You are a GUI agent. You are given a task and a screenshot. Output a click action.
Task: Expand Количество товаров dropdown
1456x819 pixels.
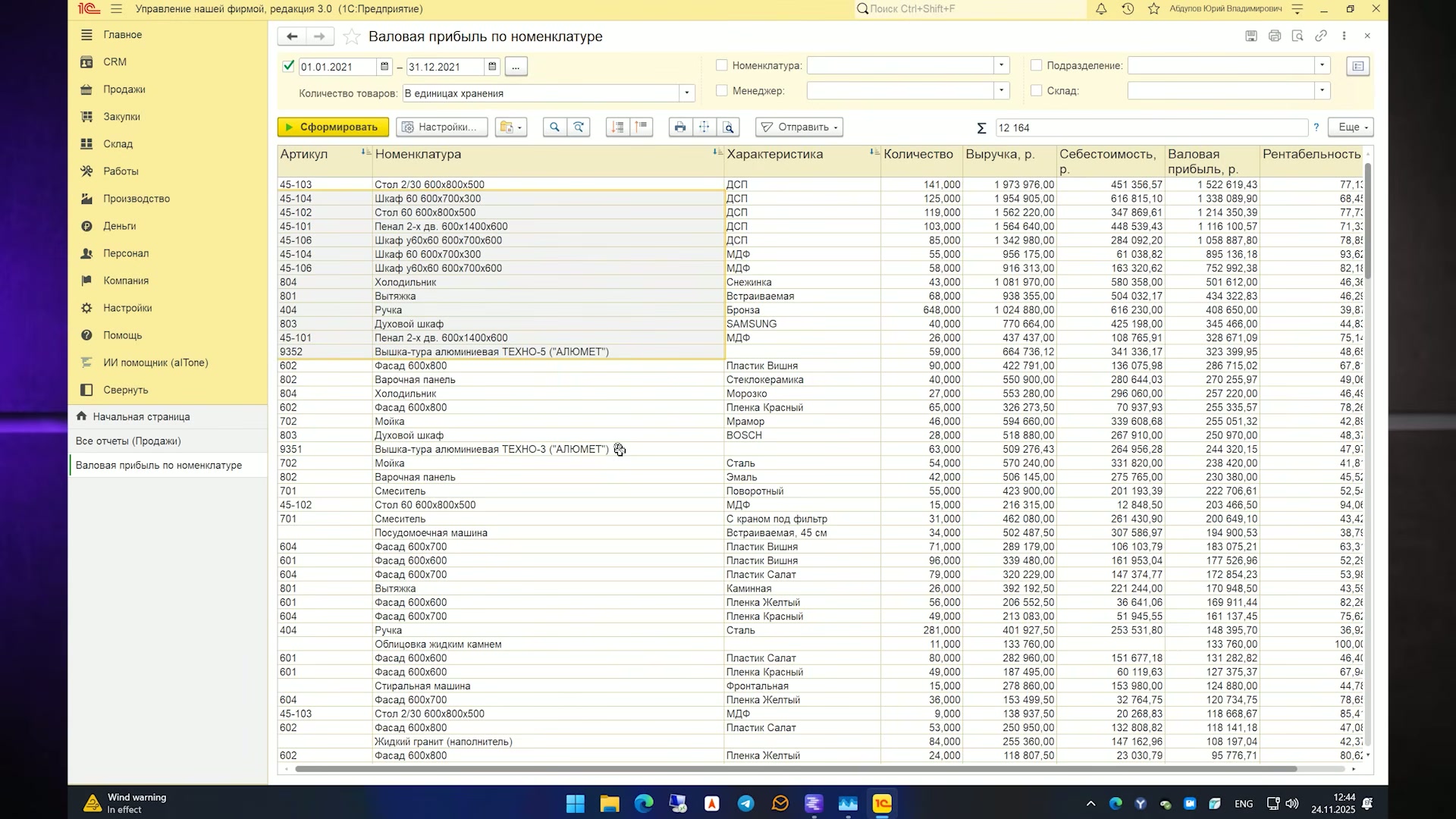[687, 93]
